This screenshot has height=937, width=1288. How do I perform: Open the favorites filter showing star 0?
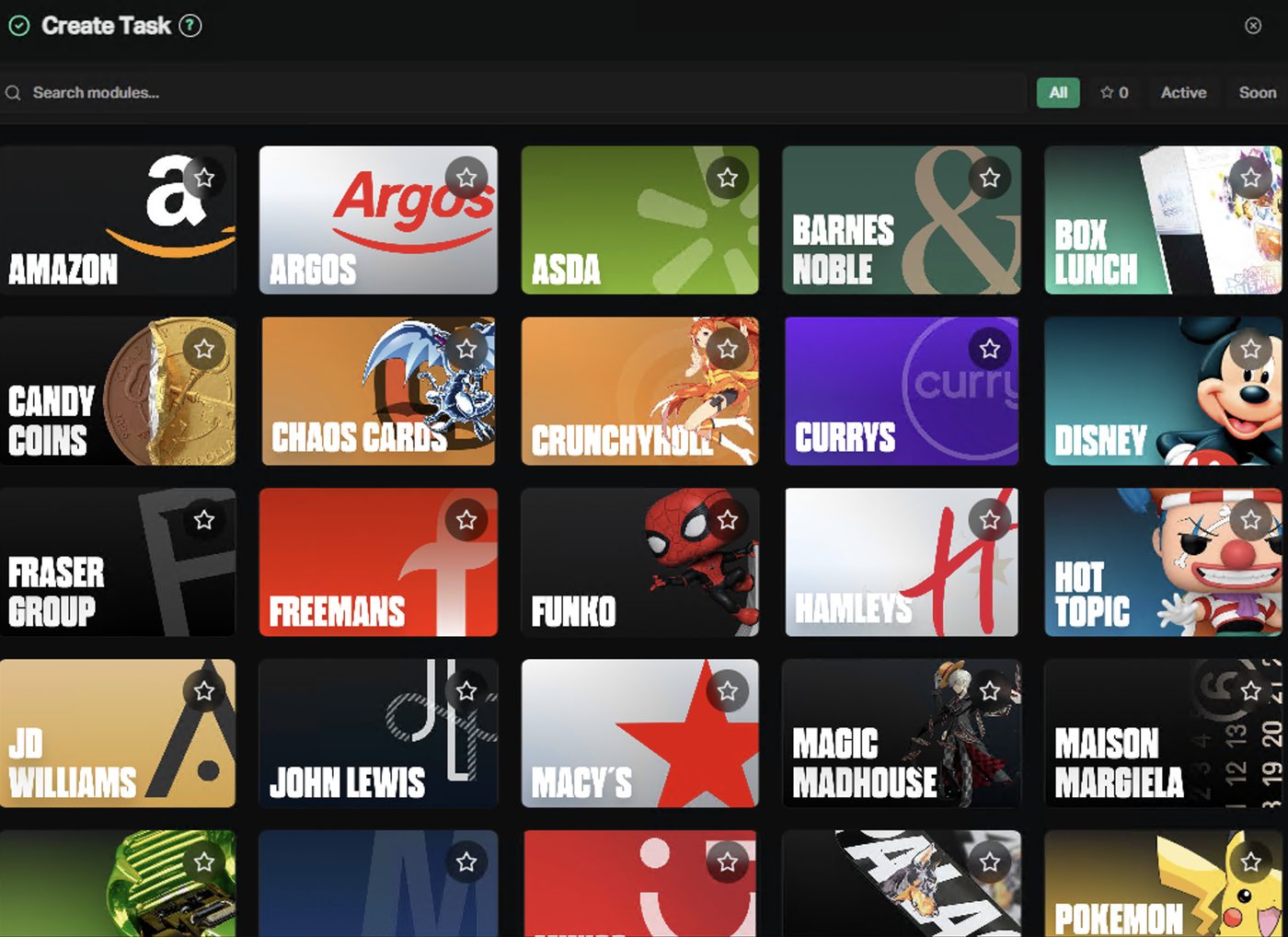click(1114, 93)
